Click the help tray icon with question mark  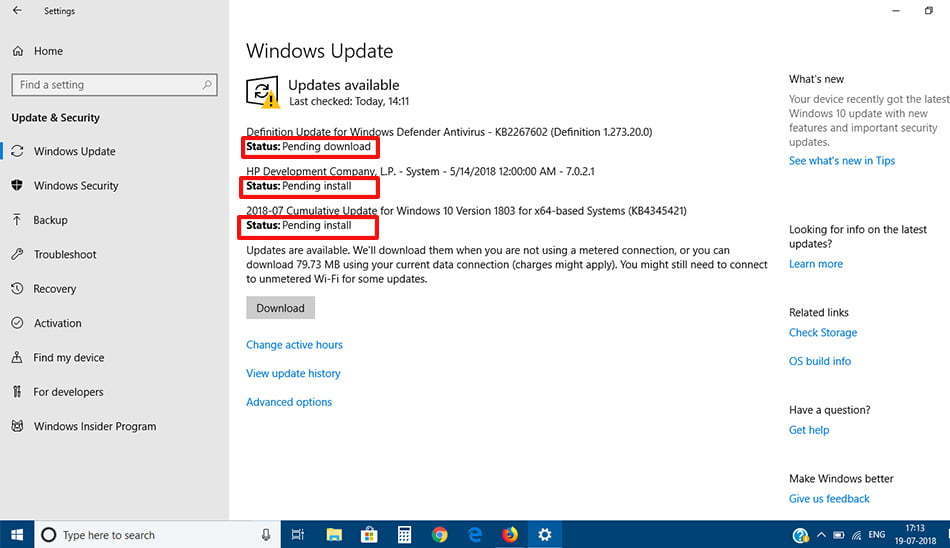(800, 535)
